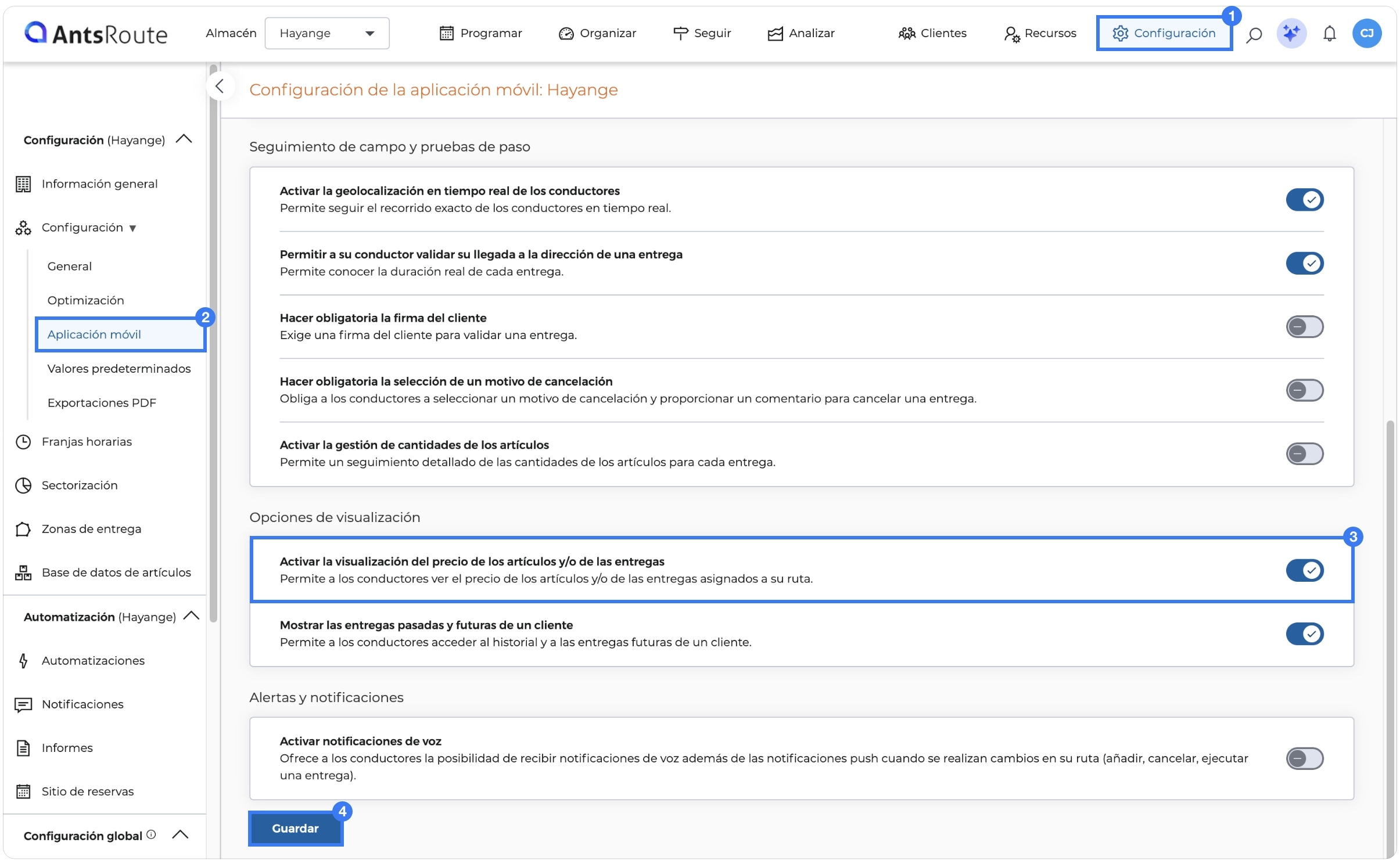Collapse the Configuración (Hayange) section
The height and width of the screenshot is (864, 1400).
(184, 139)
